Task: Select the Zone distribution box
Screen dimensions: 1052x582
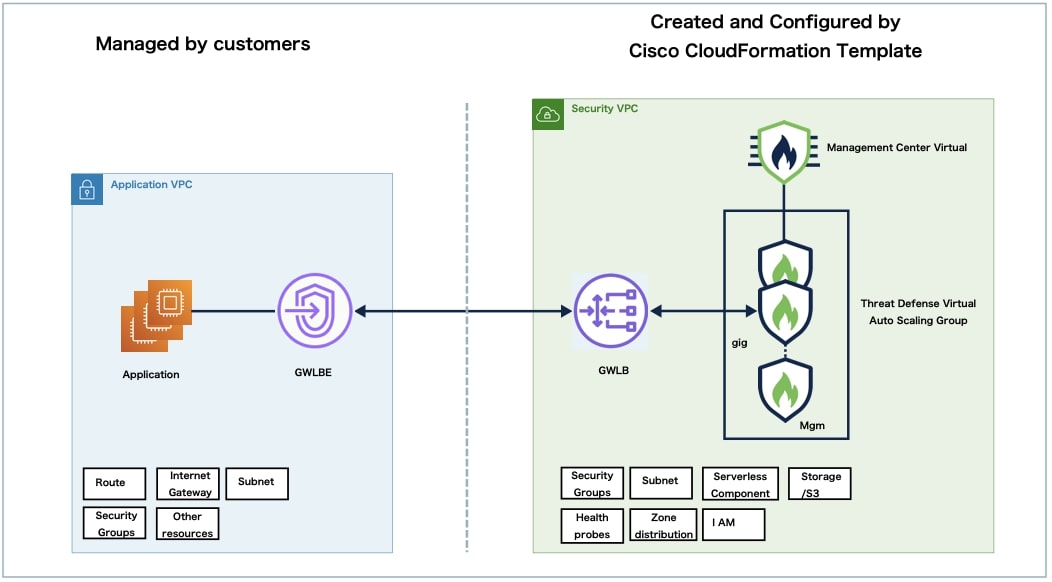Action: click(663, 525)
